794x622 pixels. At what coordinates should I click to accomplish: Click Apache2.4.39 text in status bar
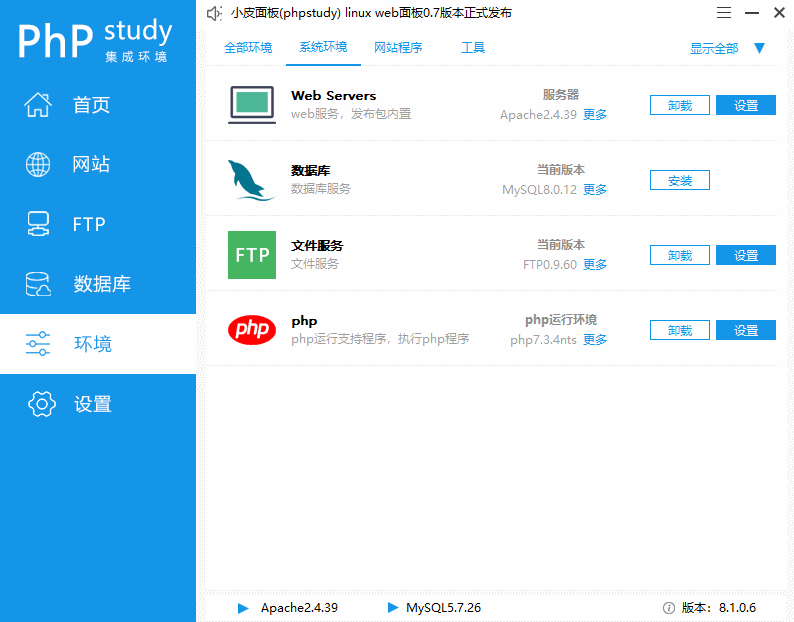tap(299, 608)
